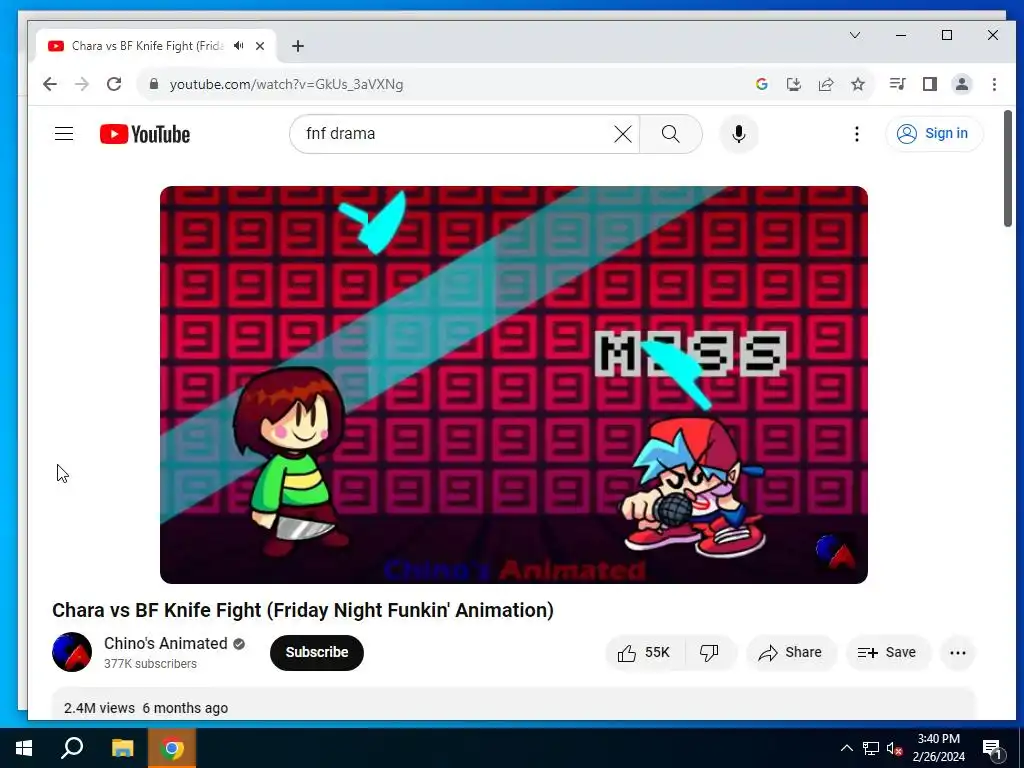Open Windows taskbar search
This screenshot has width=1024, height=768.
coord(72,748)
